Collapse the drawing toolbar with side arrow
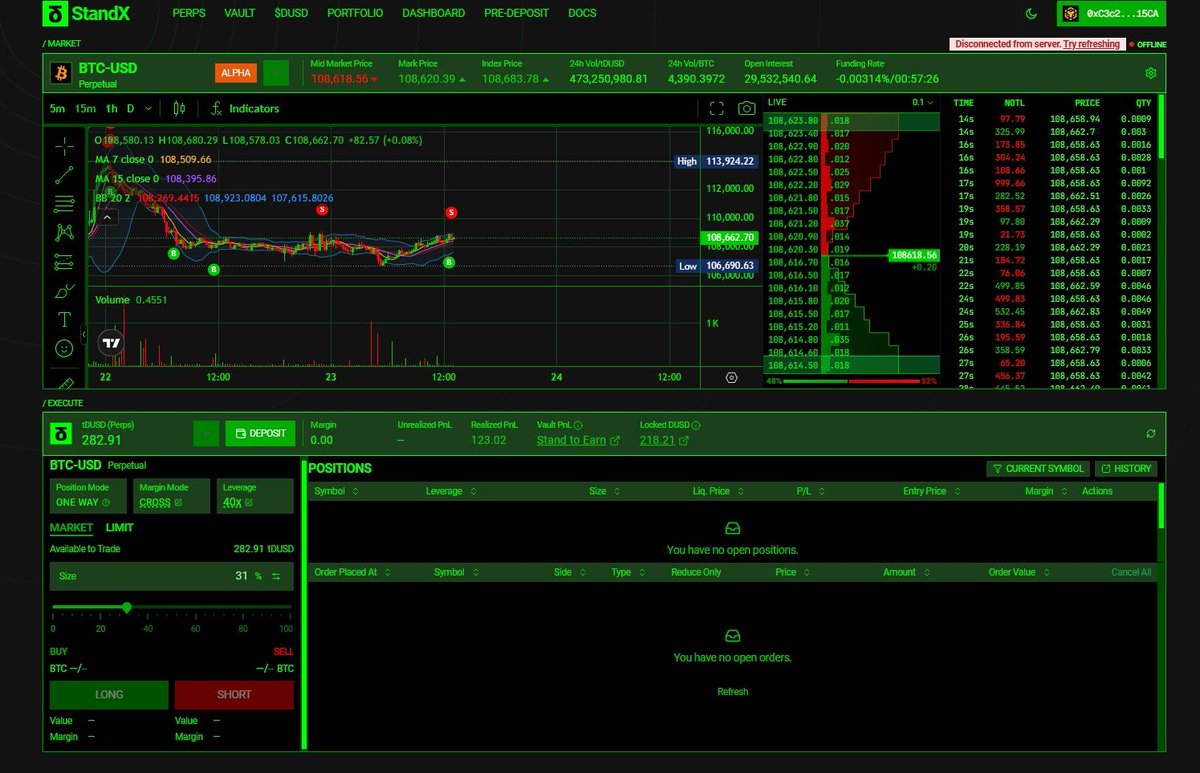This screenshot has width=1200, height=773. [x=84, y=333]
